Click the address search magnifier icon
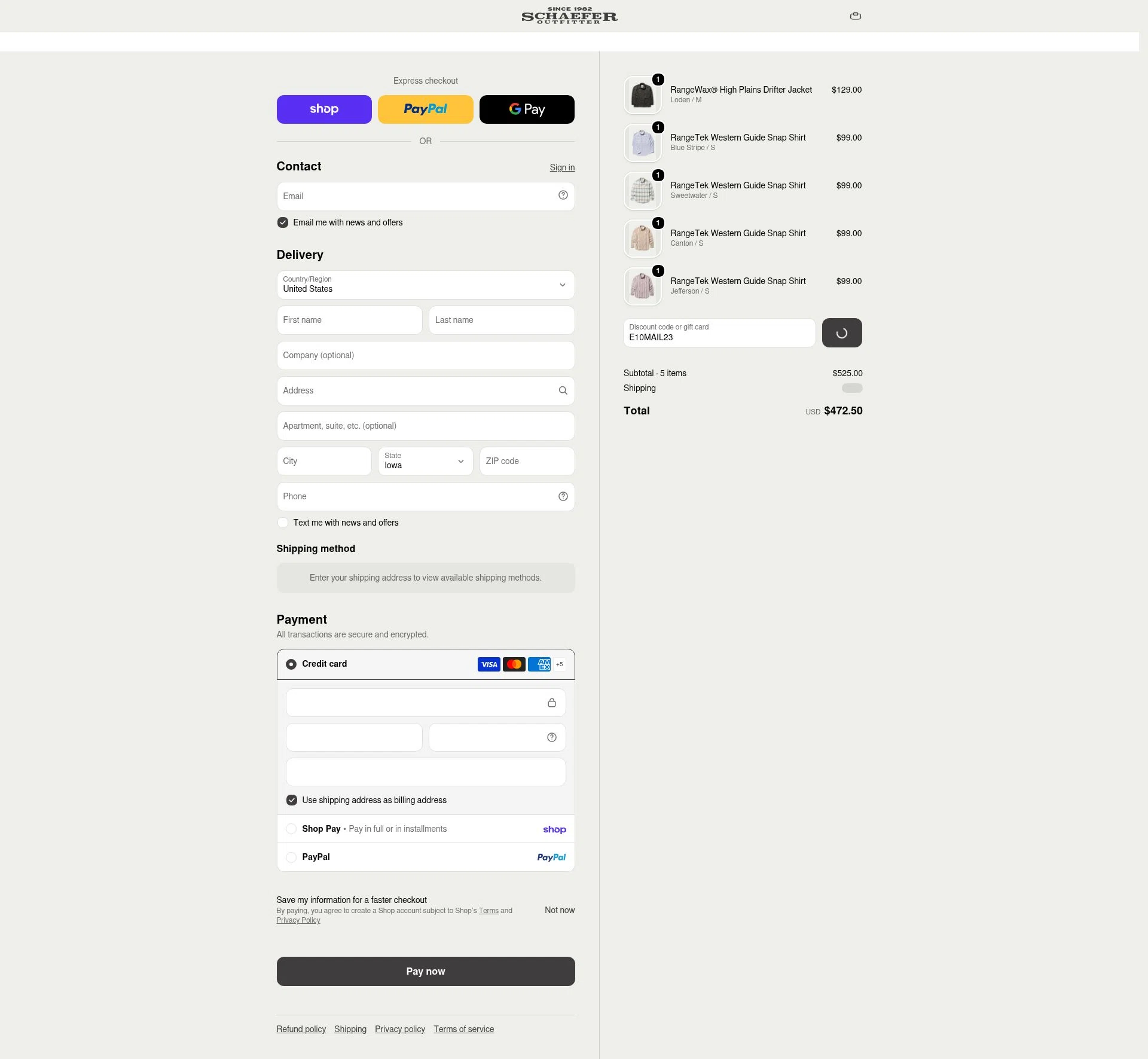 point(563,390)
